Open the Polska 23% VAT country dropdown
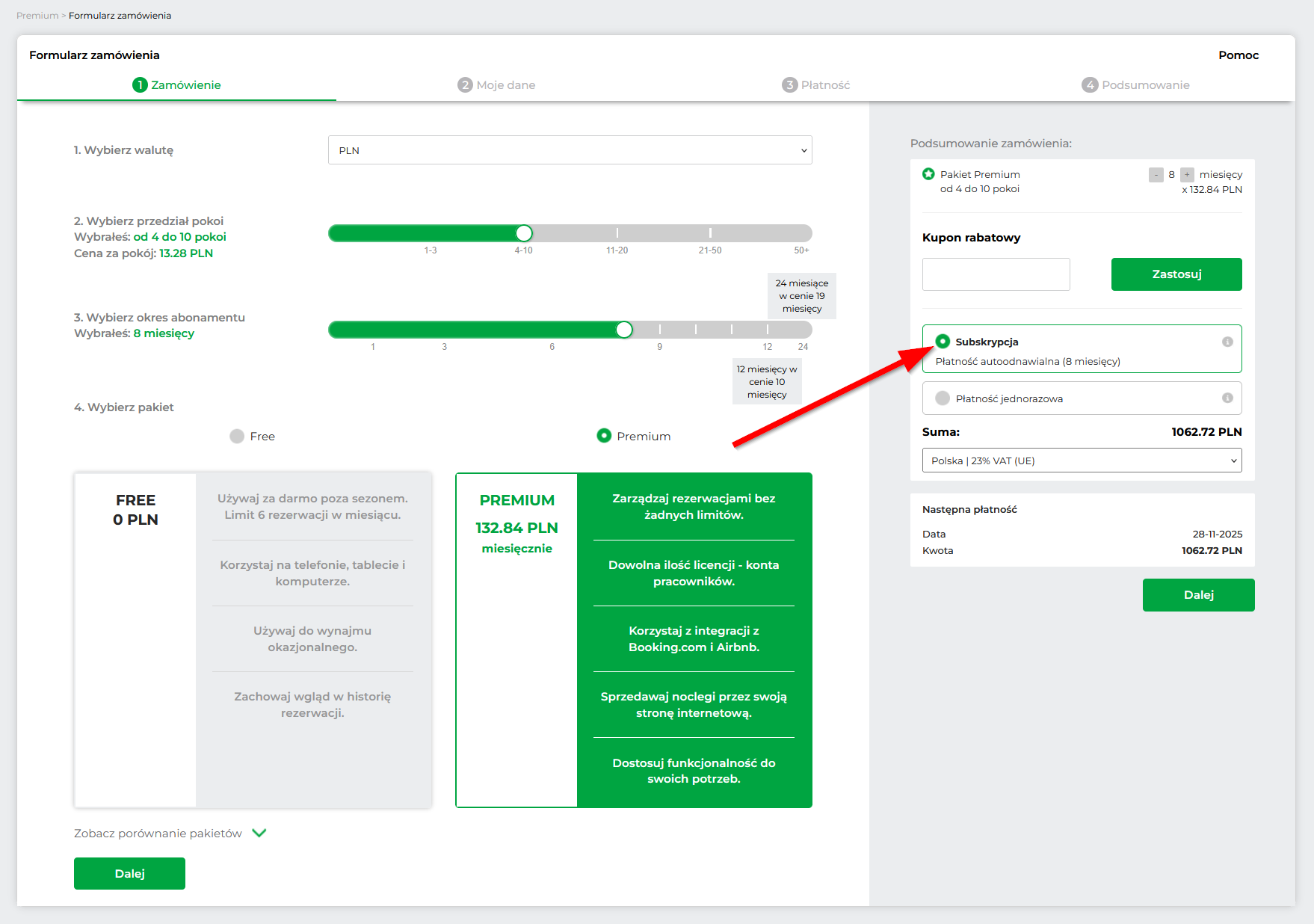The image size is (1314, 924). click(x=1082, y=461)
